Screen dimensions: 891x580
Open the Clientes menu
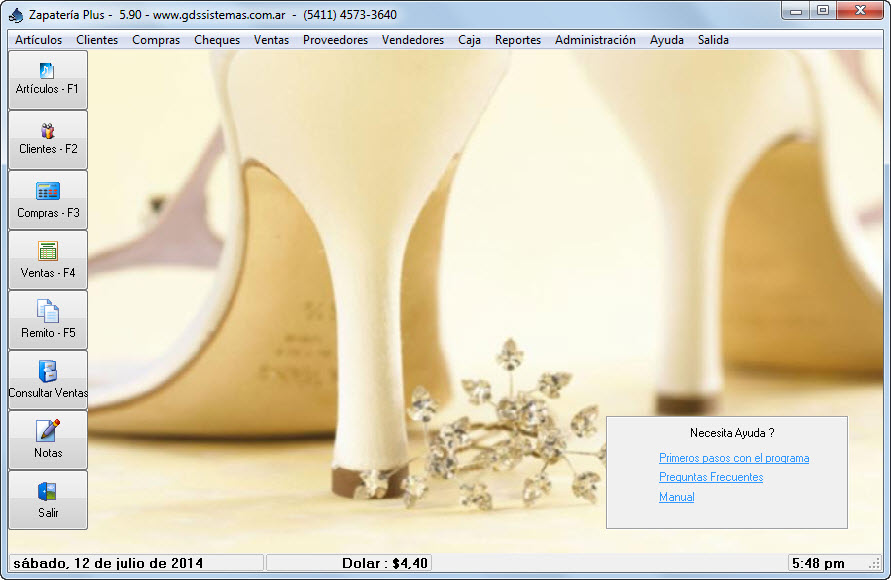tap(97, 40)
